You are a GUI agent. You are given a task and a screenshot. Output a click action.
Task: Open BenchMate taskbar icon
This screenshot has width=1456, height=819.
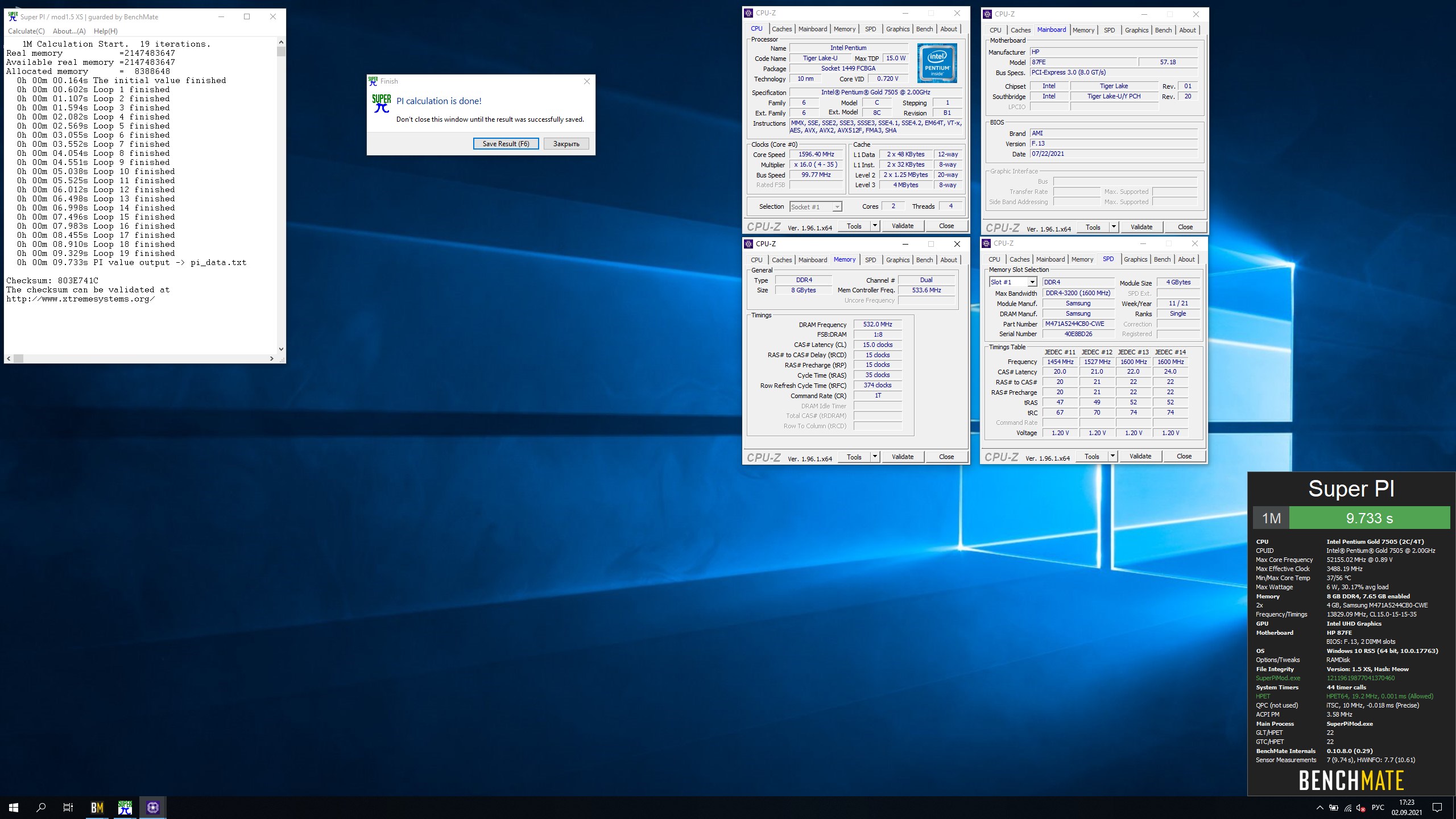click(97, 807)
